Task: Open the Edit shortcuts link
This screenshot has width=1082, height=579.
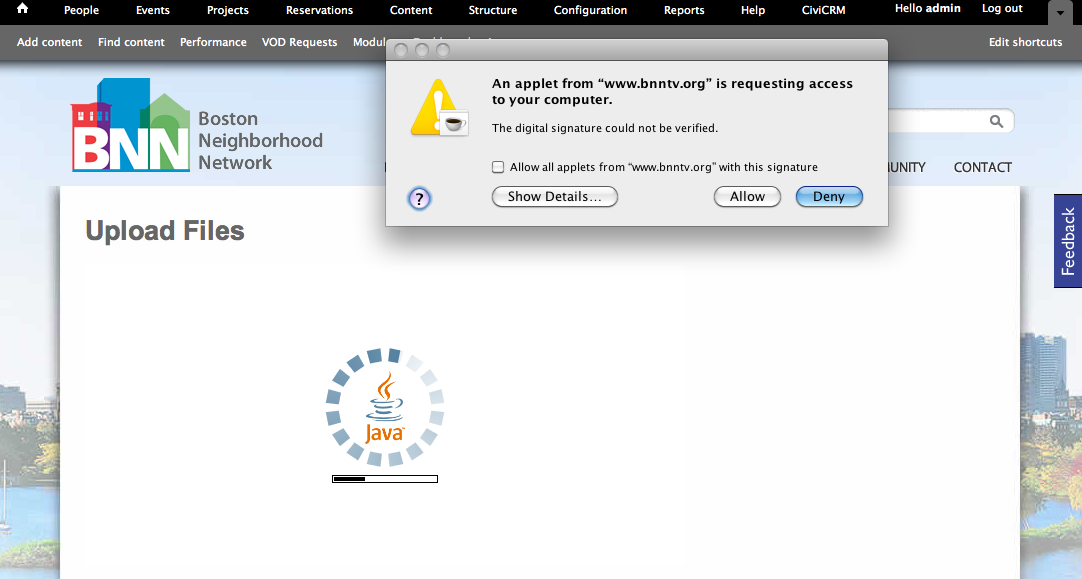Action: [x=1025, y=42]
